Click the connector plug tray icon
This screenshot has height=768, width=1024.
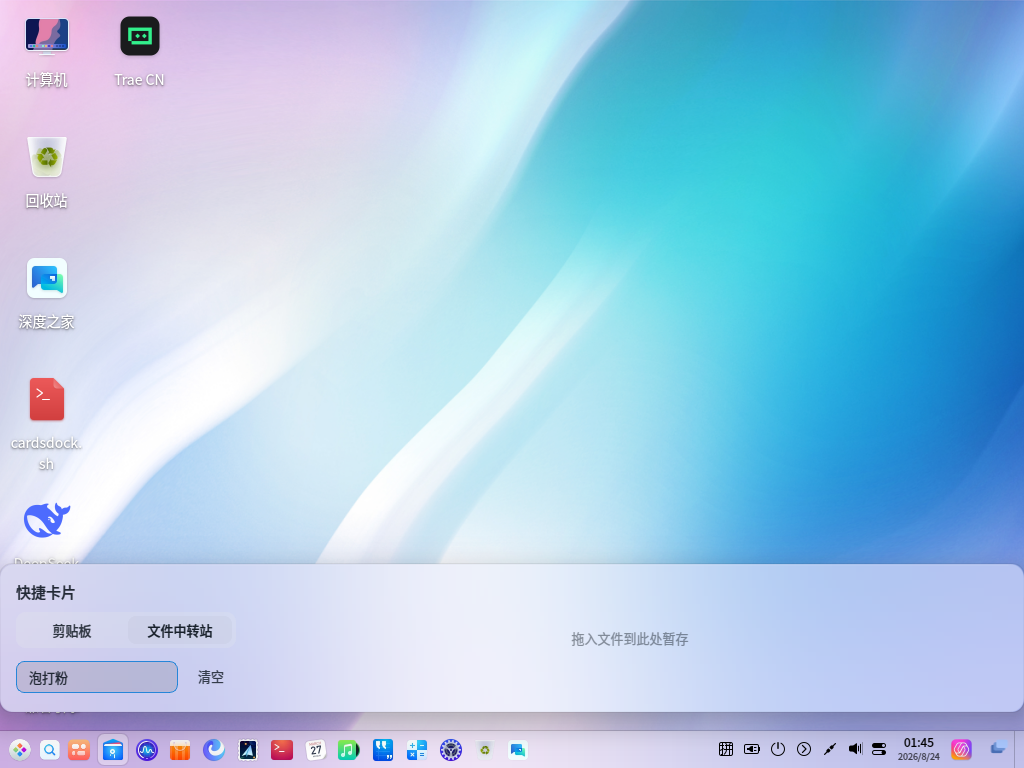click(830, 749)
